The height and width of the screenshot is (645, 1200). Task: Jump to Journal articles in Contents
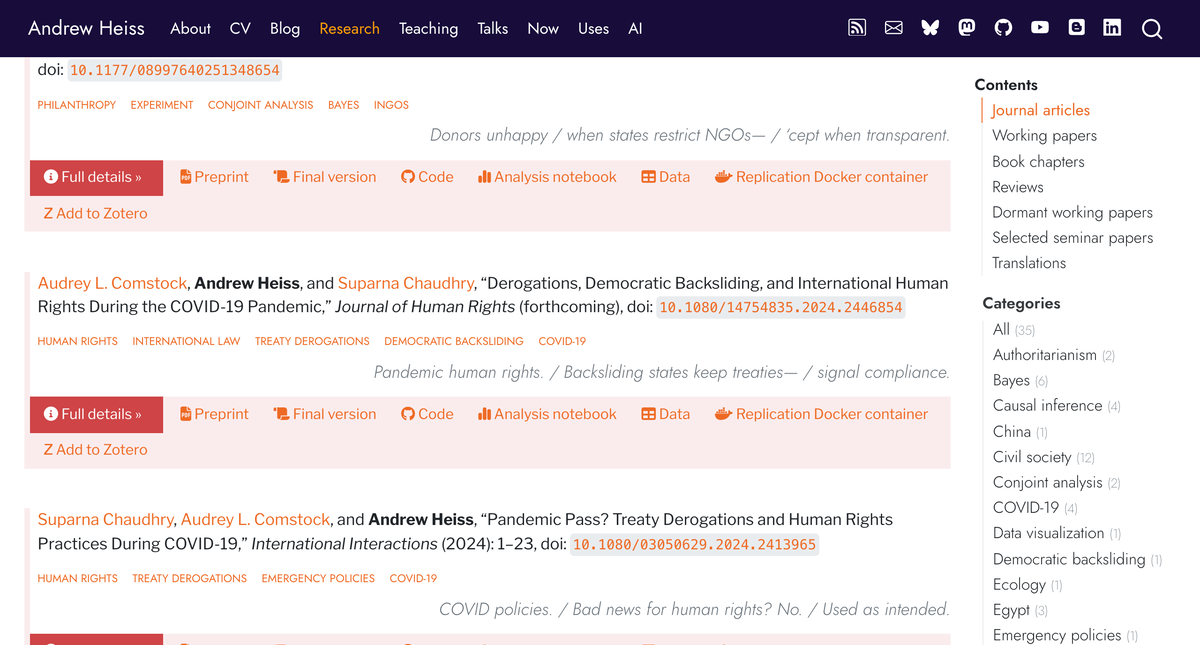1041,110
